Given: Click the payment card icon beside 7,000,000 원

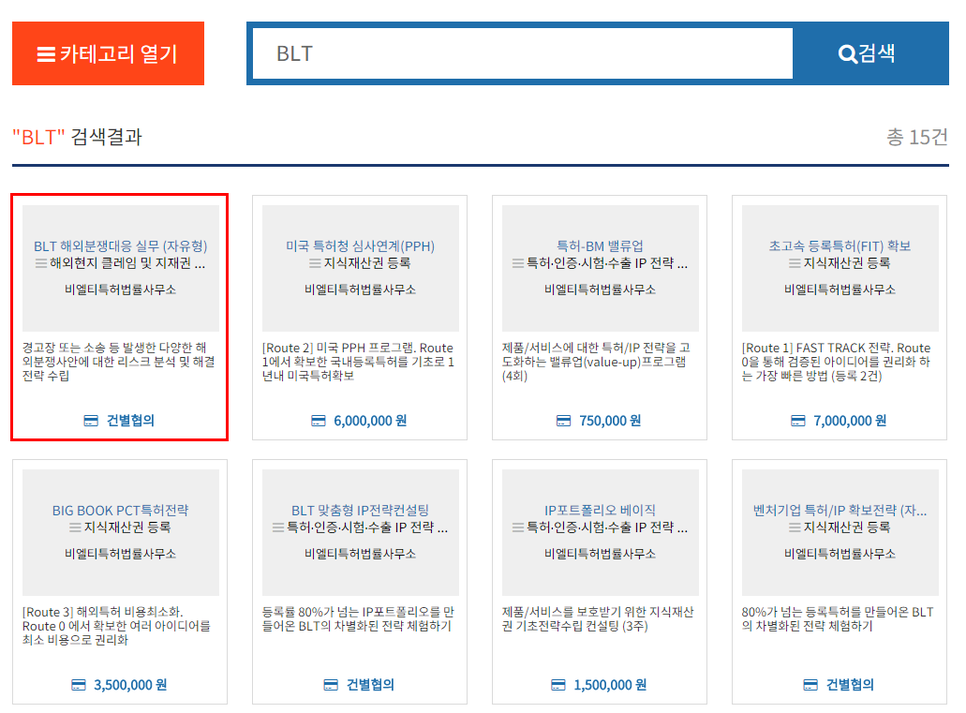Looking at the screenshot, I should pyautogui.click(x=798, y=421).
